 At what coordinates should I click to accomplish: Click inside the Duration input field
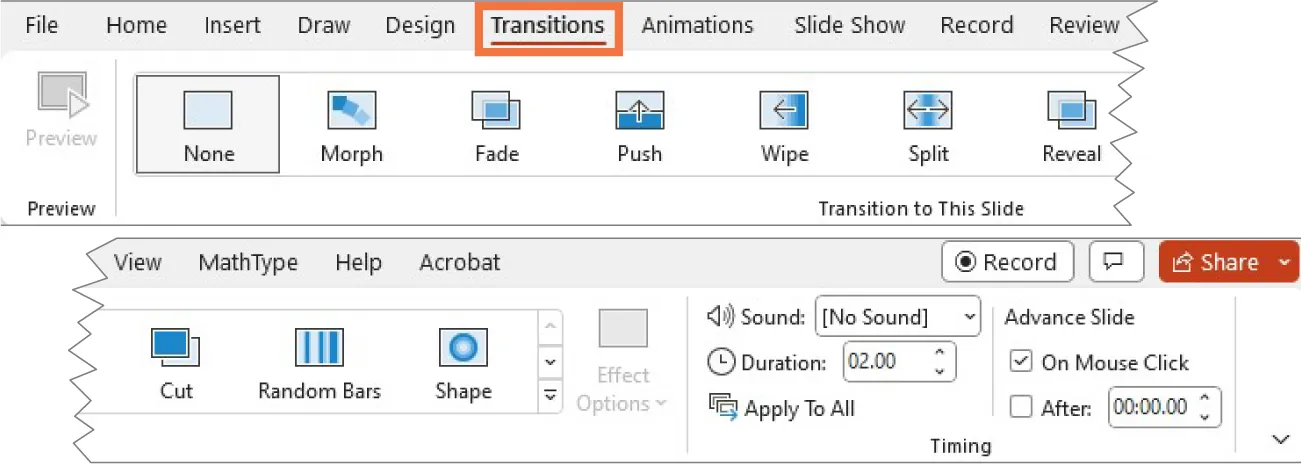(886, 362)
